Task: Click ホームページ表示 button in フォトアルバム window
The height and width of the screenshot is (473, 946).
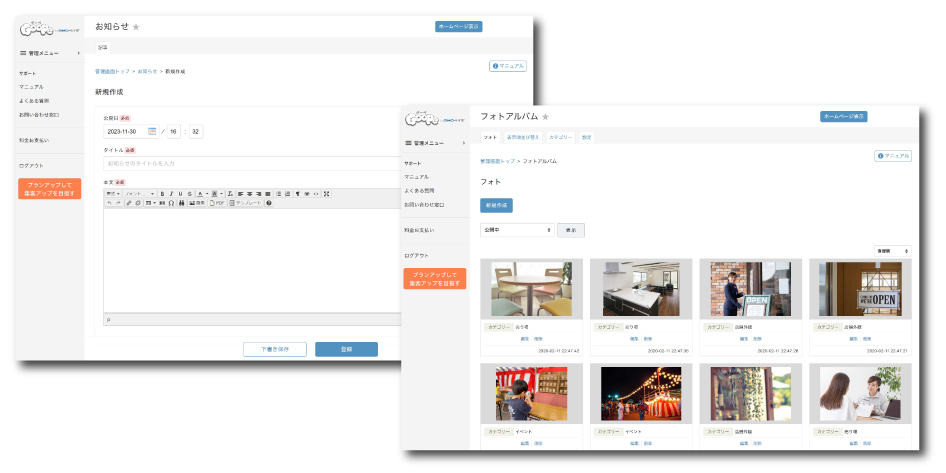Action: (843, 116)
